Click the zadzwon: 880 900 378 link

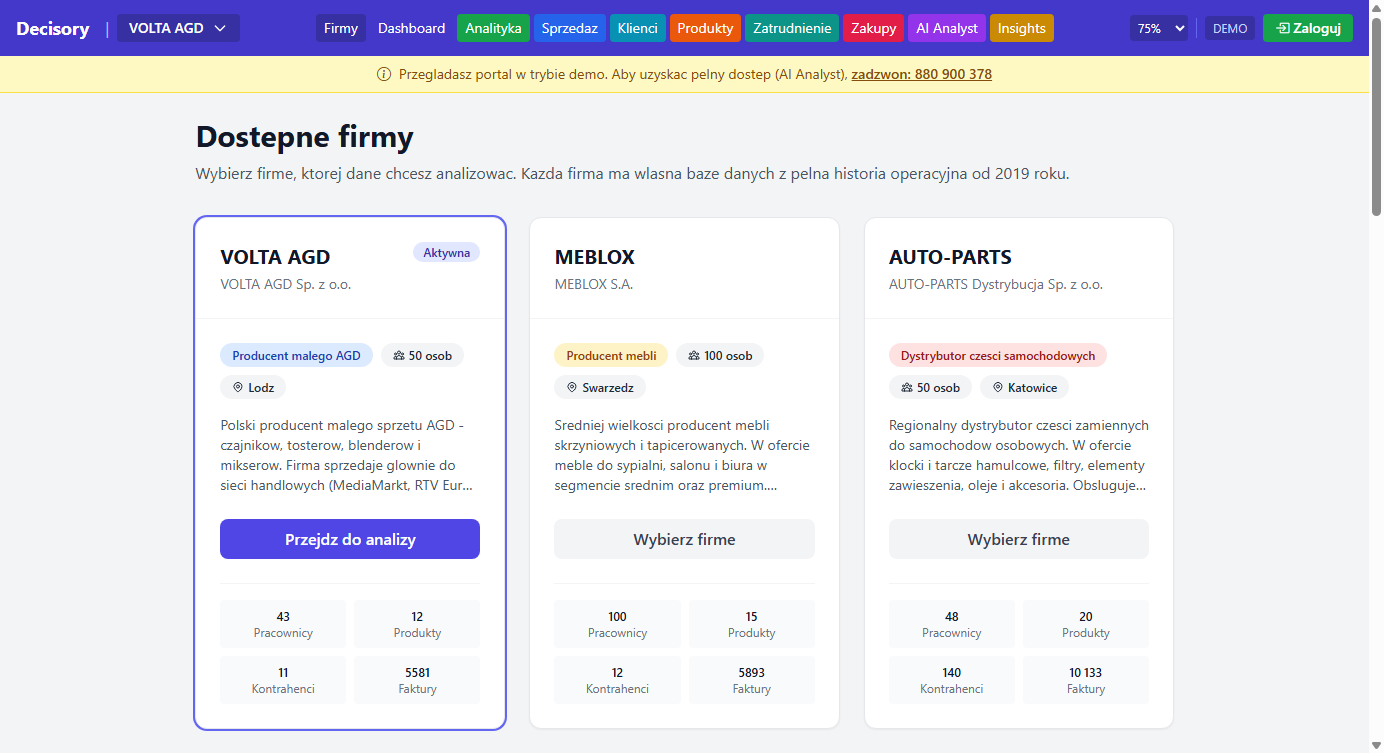click(921, 74)
